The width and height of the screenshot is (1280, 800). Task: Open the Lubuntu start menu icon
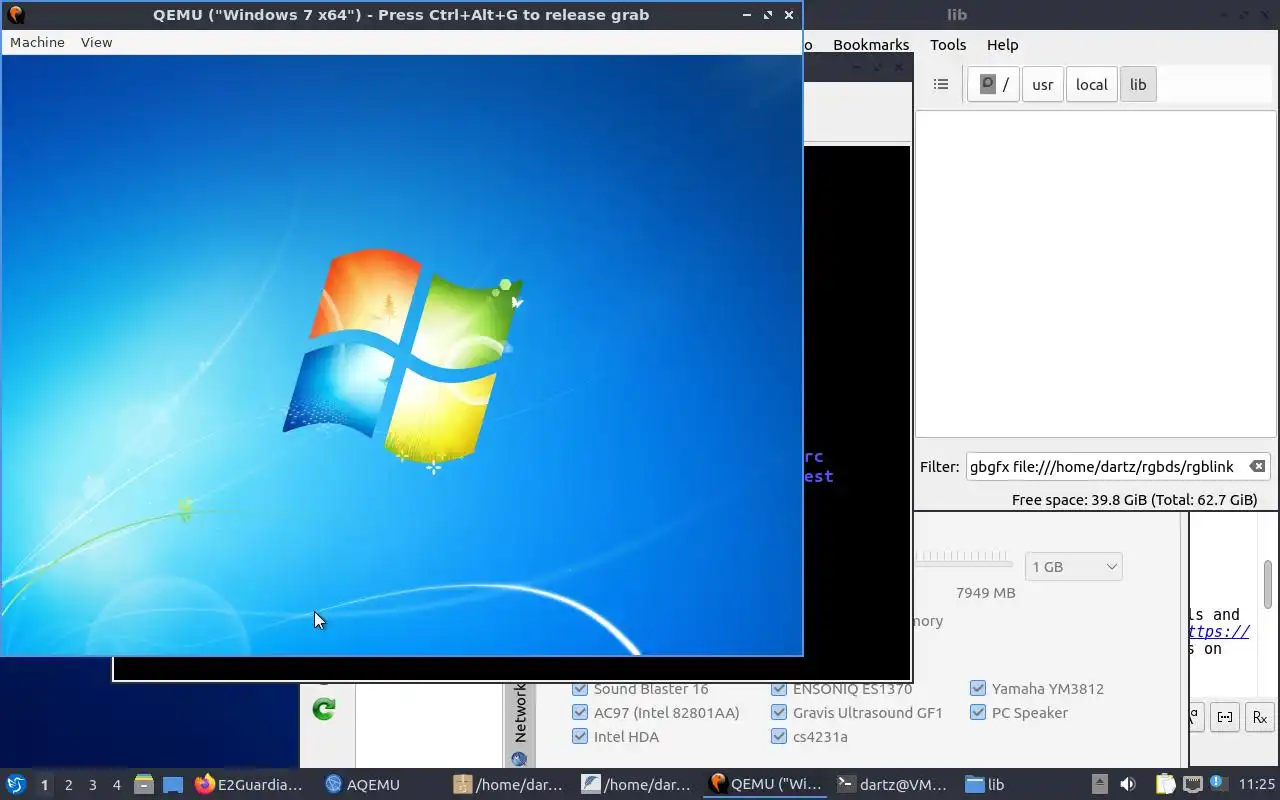(16, 784)
